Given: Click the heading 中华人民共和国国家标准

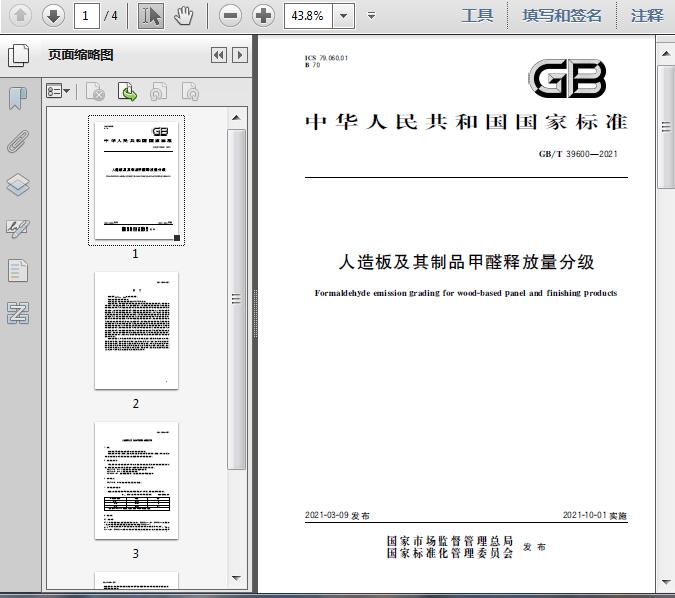Looking at the screenshot, I should pos(466,122).
